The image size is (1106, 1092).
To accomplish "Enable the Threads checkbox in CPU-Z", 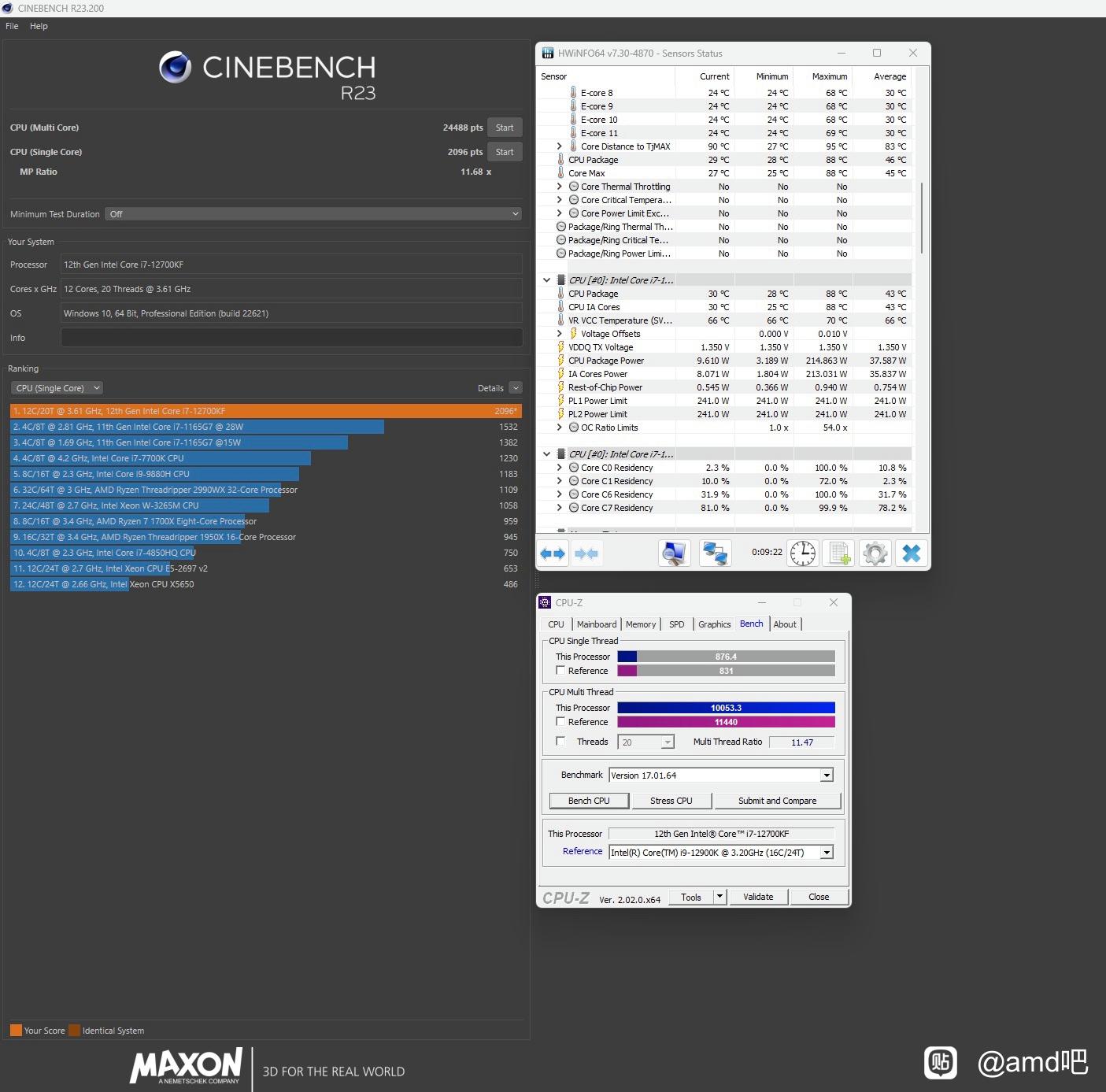I will 560,742.
